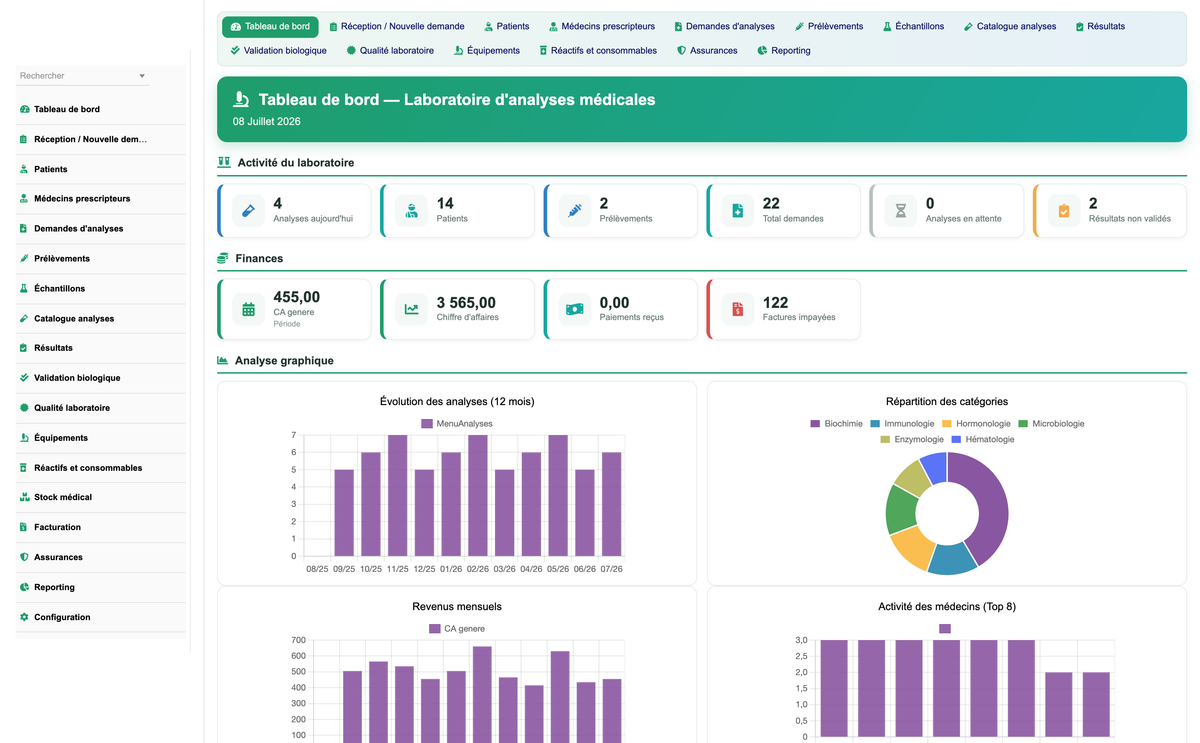
Task: Toggle the Enzymologie legend swatch
Action: coord(885,439)
